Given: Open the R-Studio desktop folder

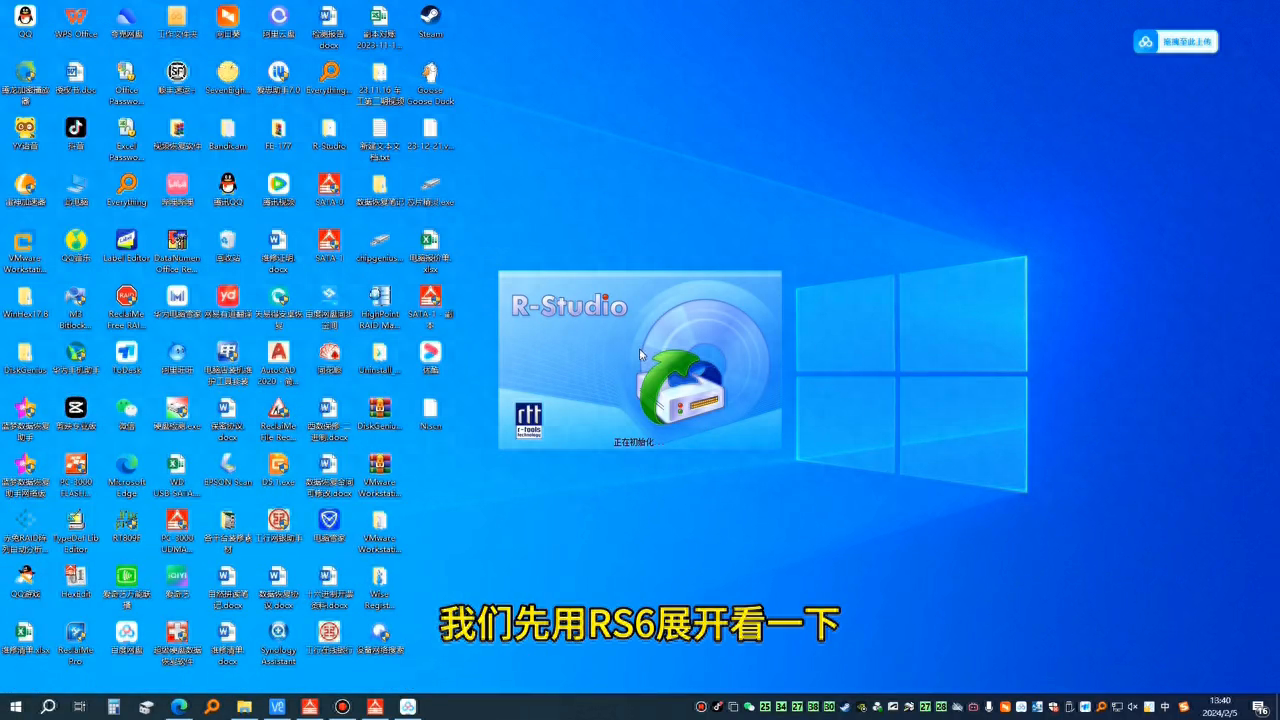Looking at the screenshot, I should (329, 129).
